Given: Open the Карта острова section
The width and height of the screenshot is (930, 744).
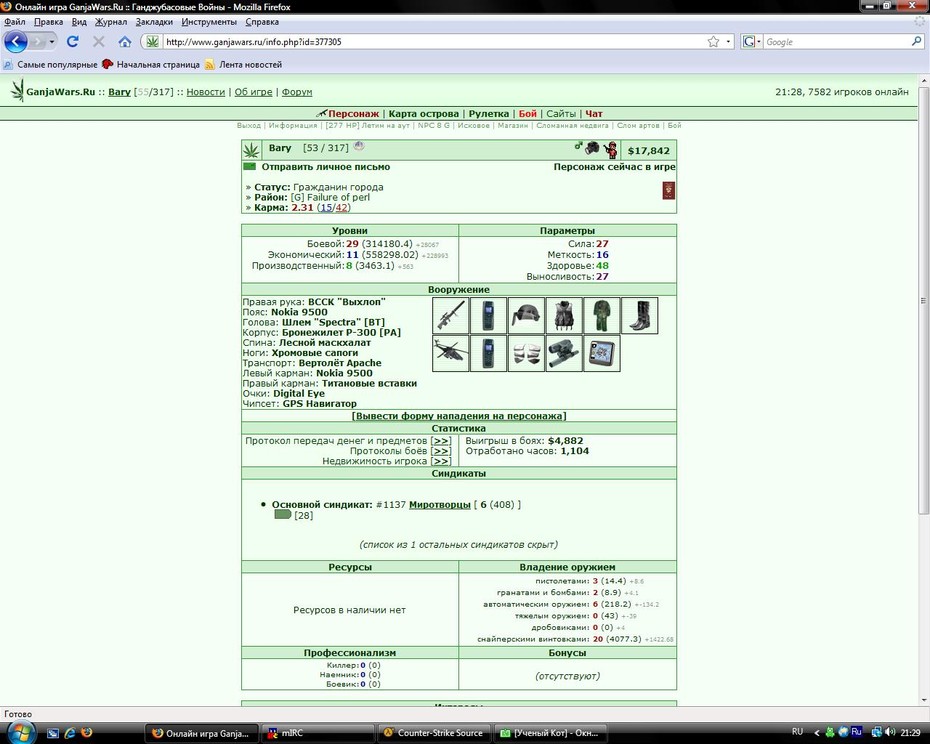Looking at the screenshot, I should [423, 114].
